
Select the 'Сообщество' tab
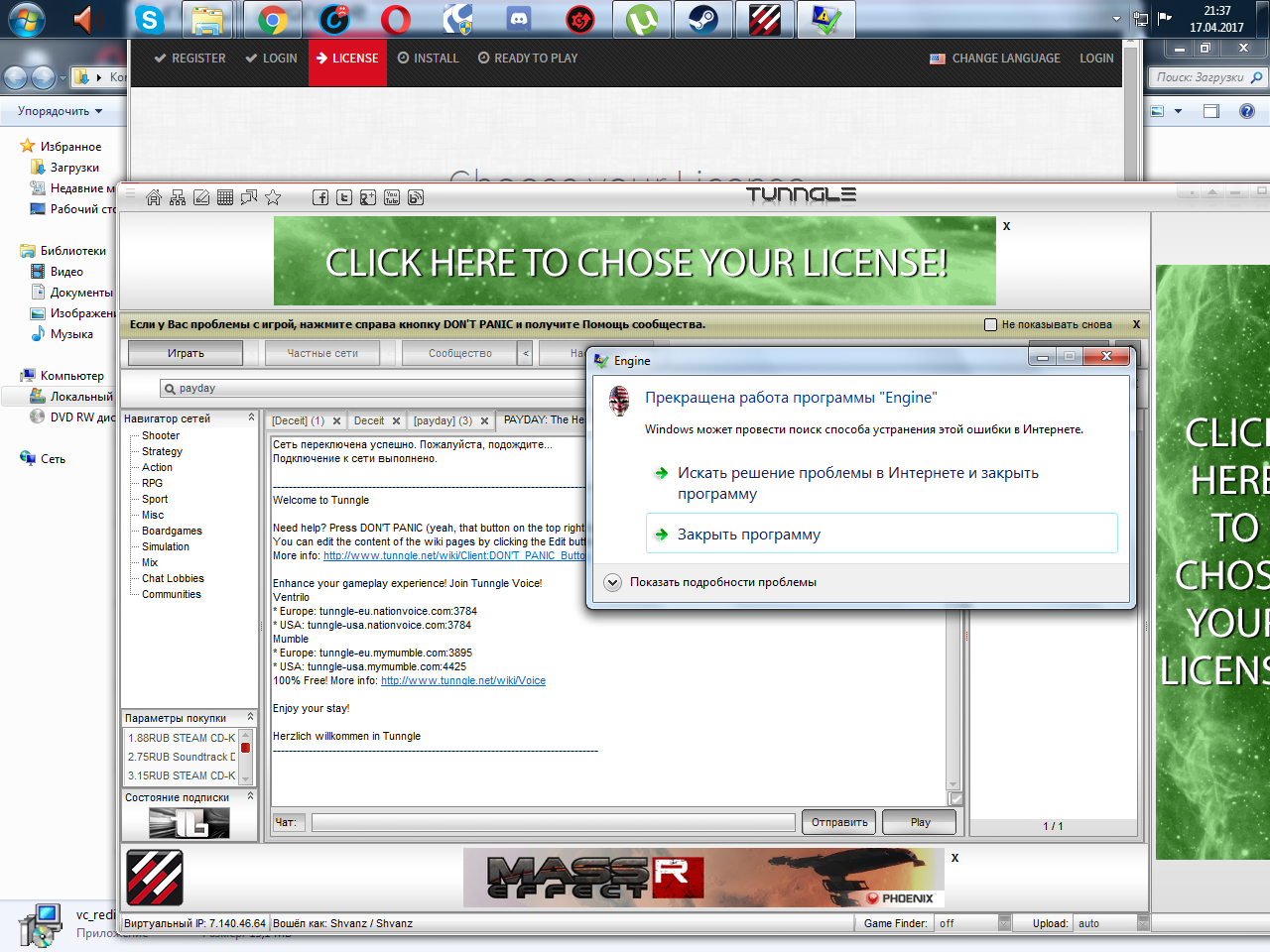tap(459, 353)
